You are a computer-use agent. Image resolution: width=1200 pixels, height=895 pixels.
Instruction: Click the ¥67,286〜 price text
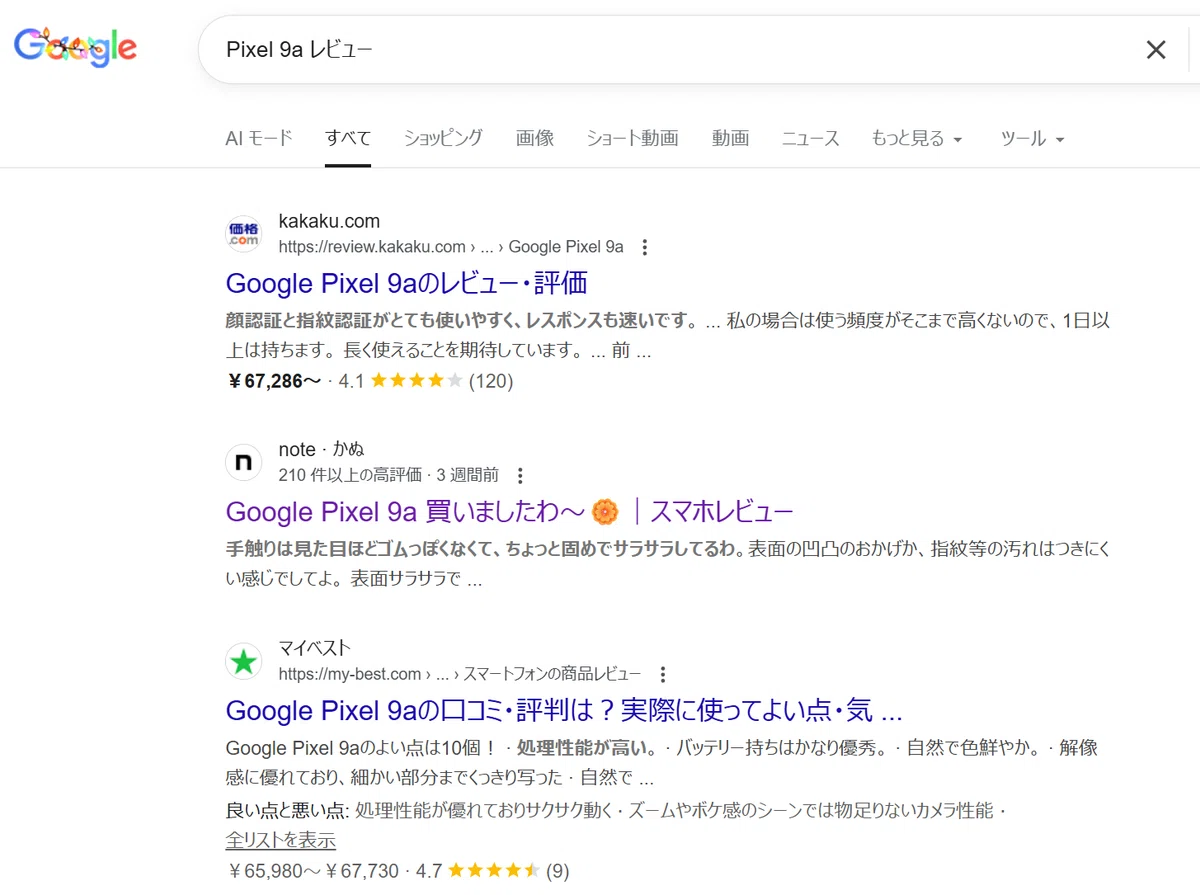click(274, 381)
